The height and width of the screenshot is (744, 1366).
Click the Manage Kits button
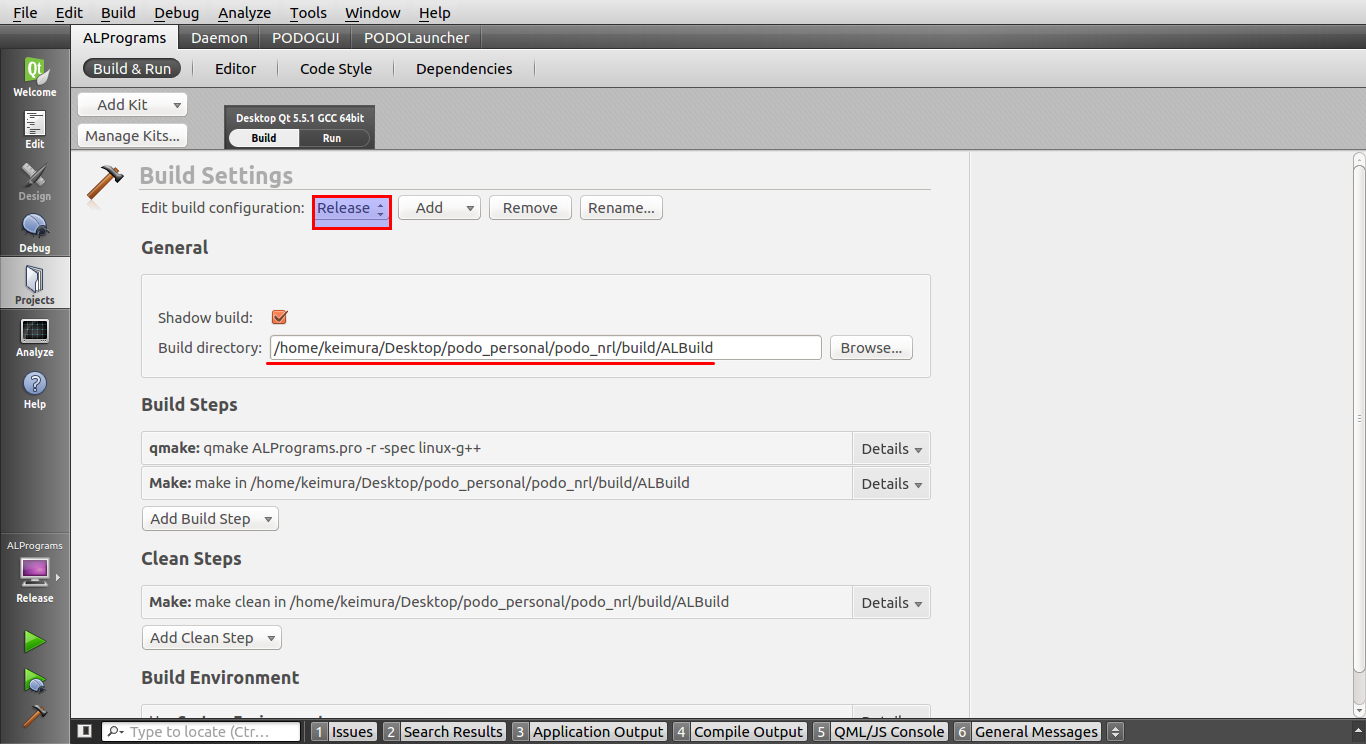tap(132, 136)
